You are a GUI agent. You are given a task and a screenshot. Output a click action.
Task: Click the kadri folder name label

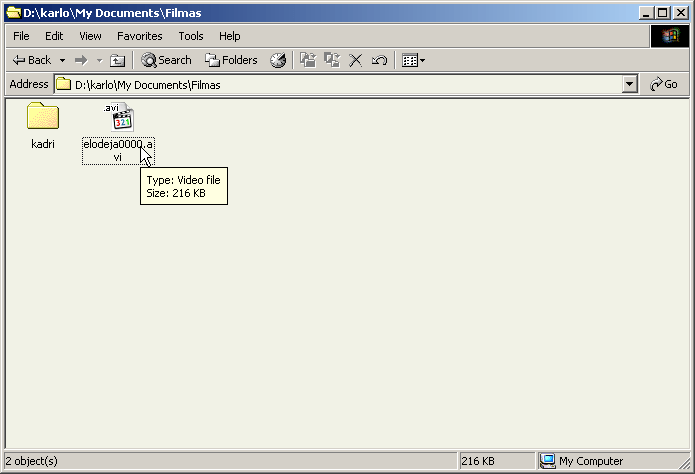pos(43,144)
